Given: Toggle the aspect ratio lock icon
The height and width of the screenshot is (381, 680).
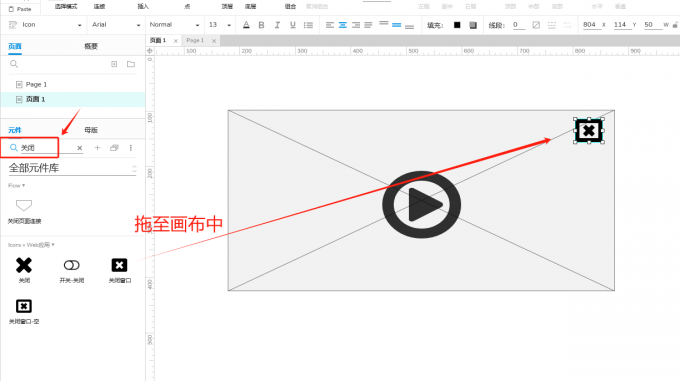Looking at the screenshot, I should [x=675, y=25].
